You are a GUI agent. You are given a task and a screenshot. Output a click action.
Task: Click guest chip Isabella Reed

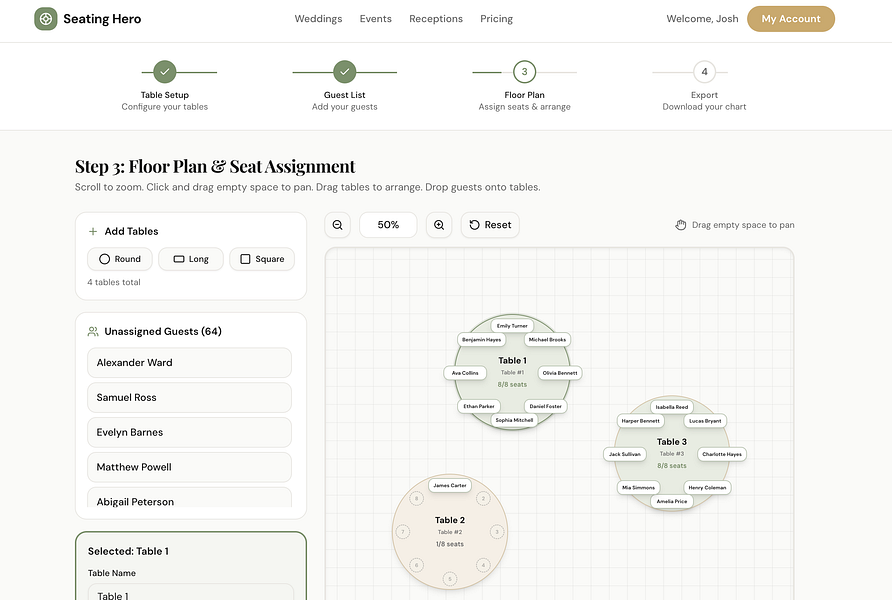pyautogui.click(x=672, y=407)
